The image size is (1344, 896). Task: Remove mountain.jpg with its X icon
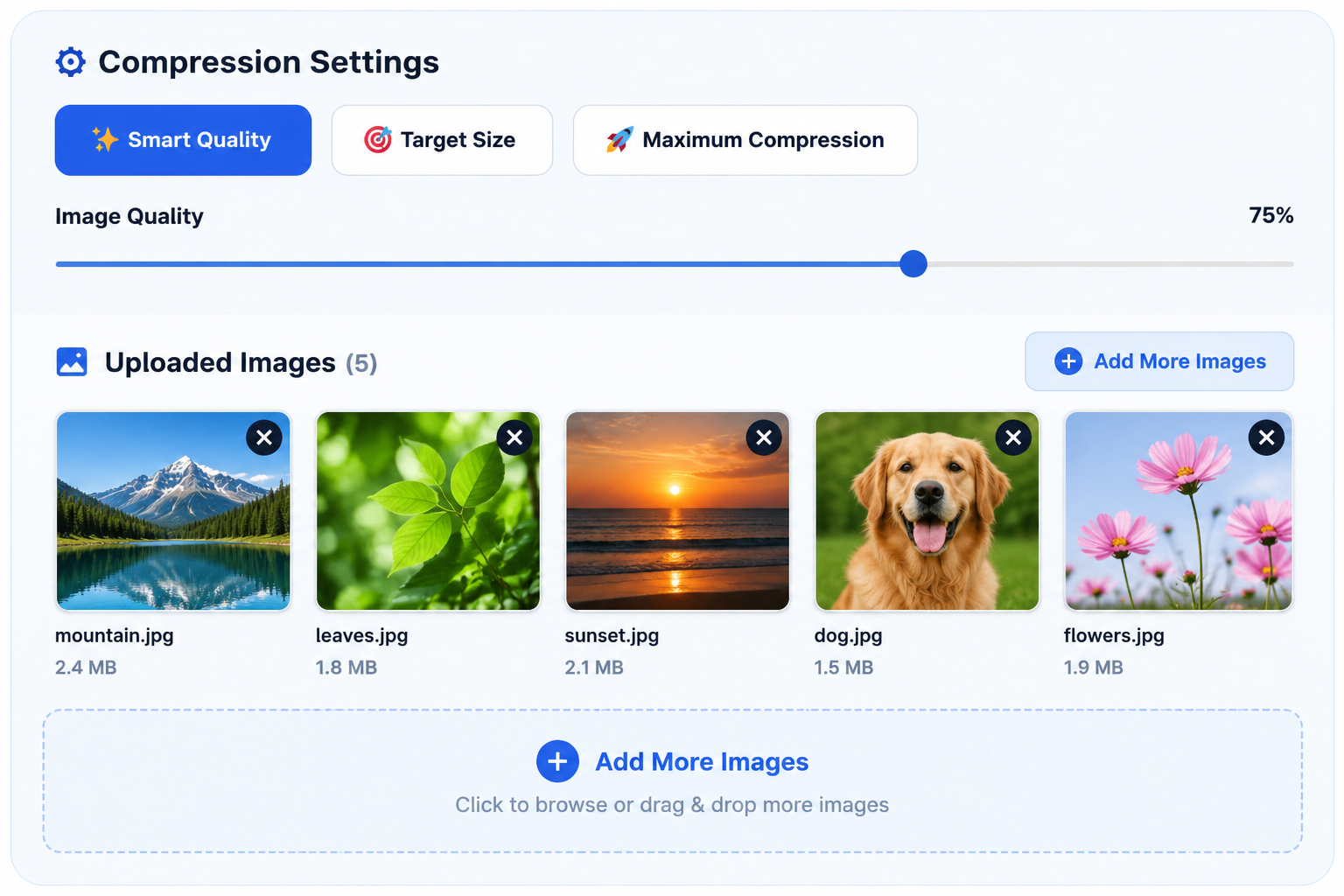pyautogui.click(x=264, y=437)
